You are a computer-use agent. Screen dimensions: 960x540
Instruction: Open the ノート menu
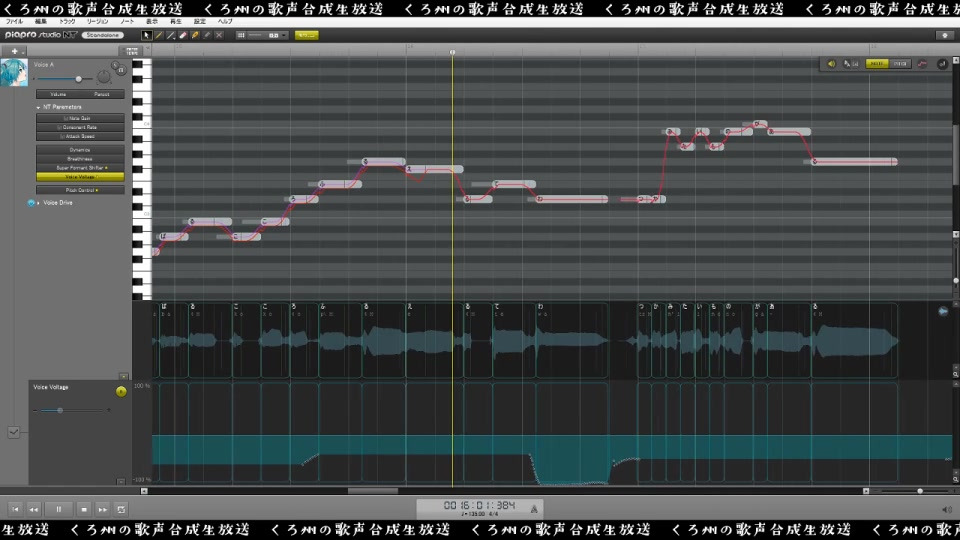click(127, 21)
